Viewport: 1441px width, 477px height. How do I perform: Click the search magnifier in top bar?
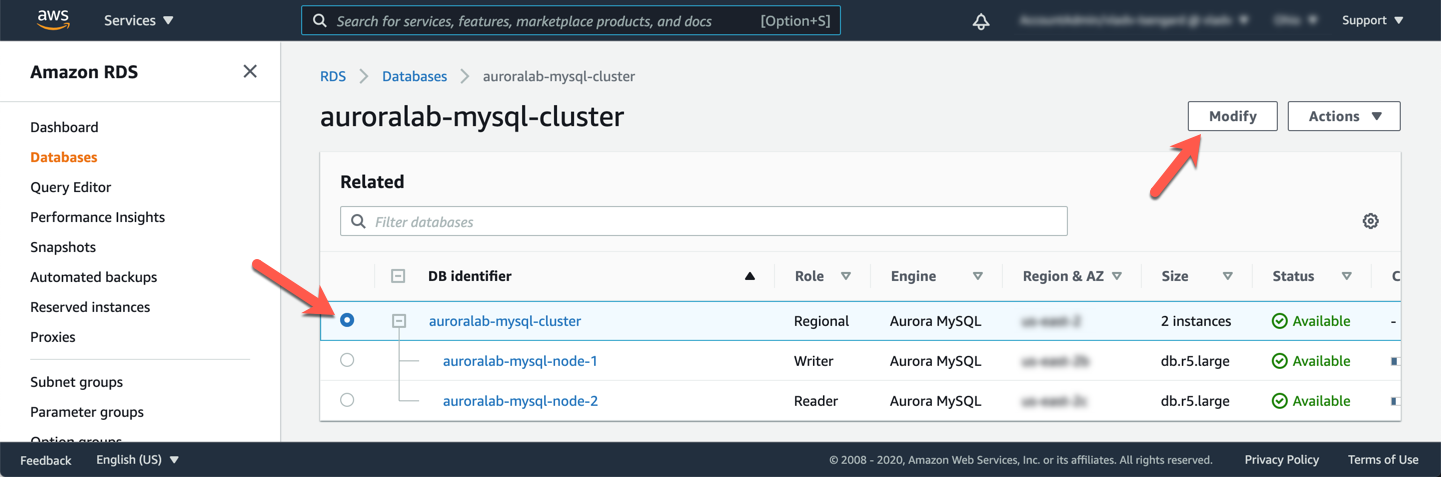320,20
